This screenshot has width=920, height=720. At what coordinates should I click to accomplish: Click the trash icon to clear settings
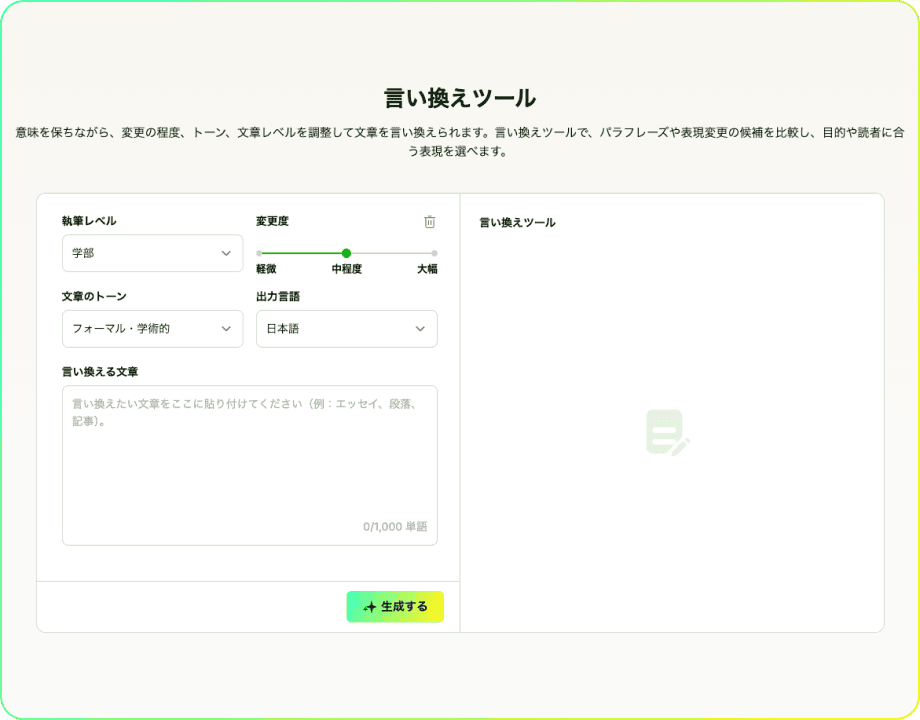pos(429,222)
